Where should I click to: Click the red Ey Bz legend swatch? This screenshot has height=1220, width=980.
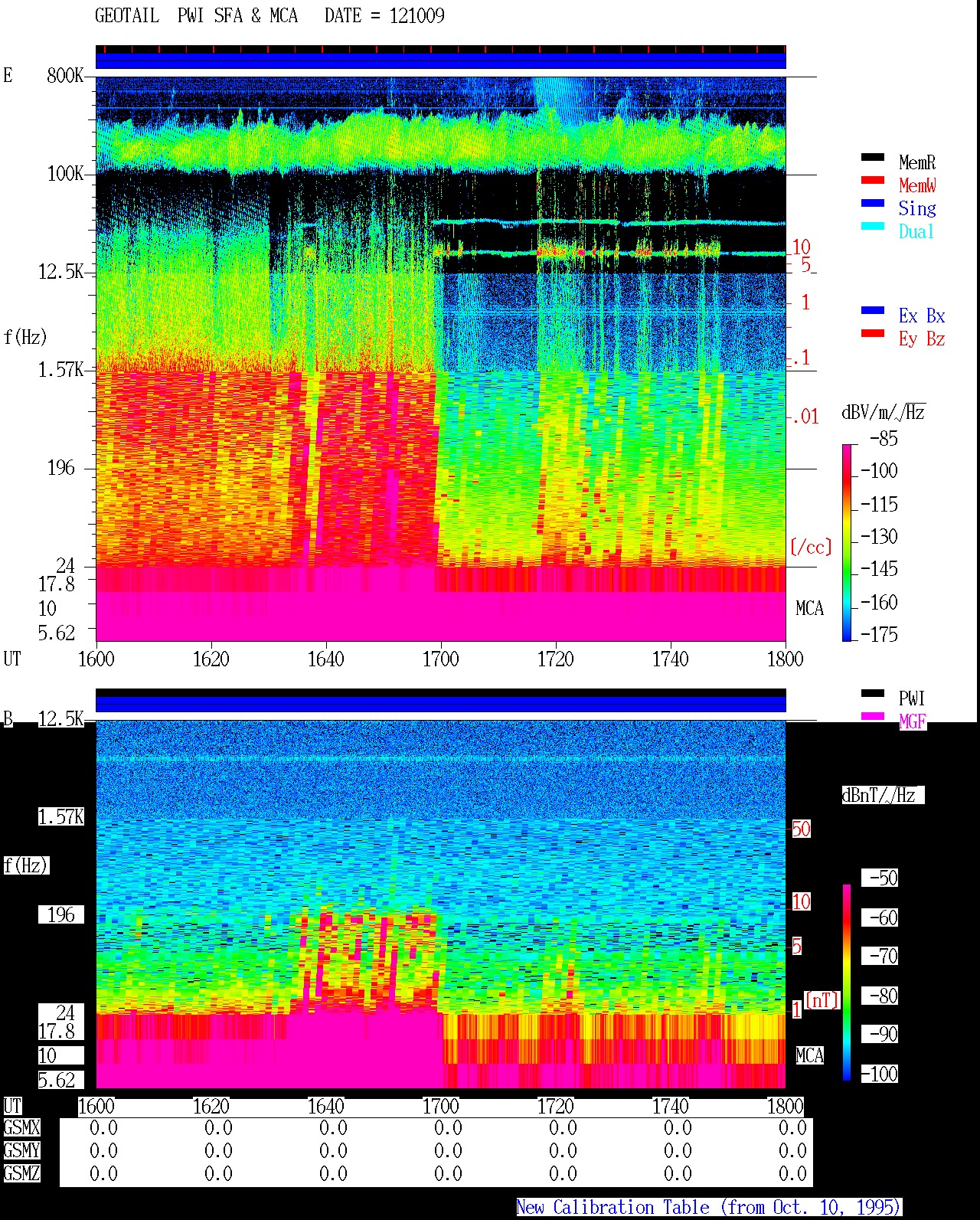click(873, 334)
